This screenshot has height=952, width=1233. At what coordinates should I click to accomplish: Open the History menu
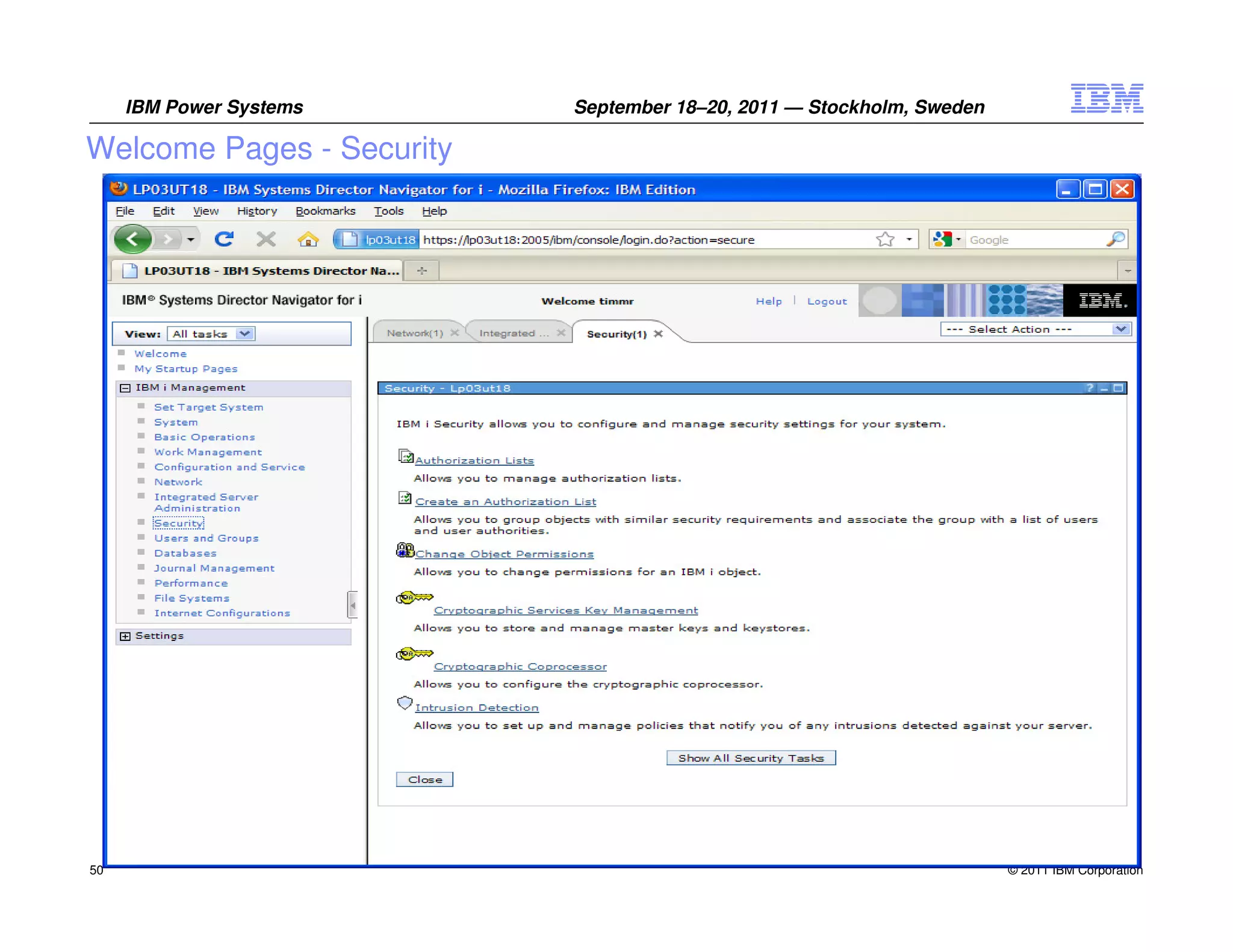[257, 211]
